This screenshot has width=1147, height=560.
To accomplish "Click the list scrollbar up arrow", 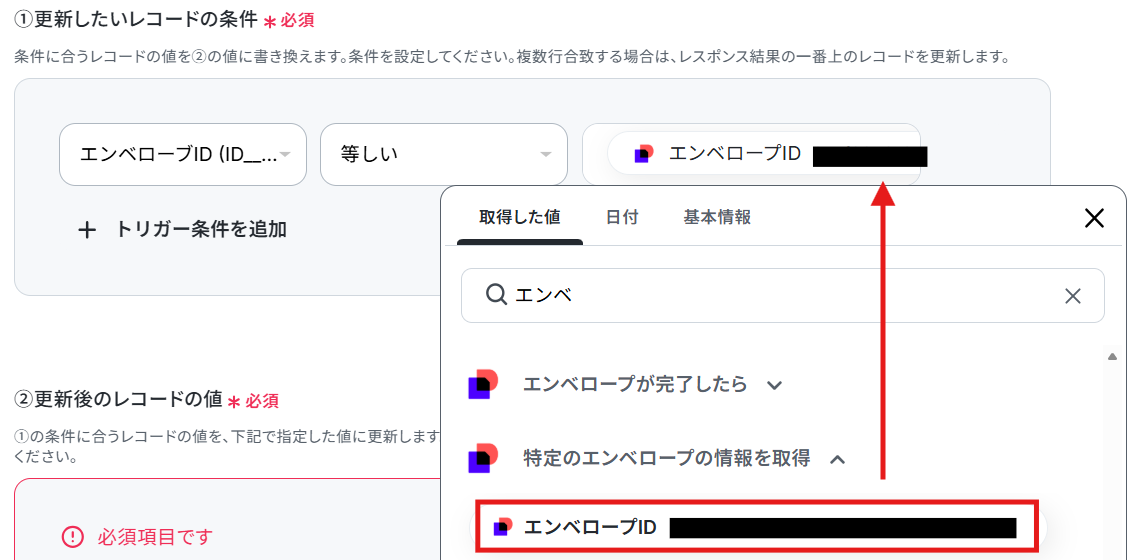I will pos(1113,357).
